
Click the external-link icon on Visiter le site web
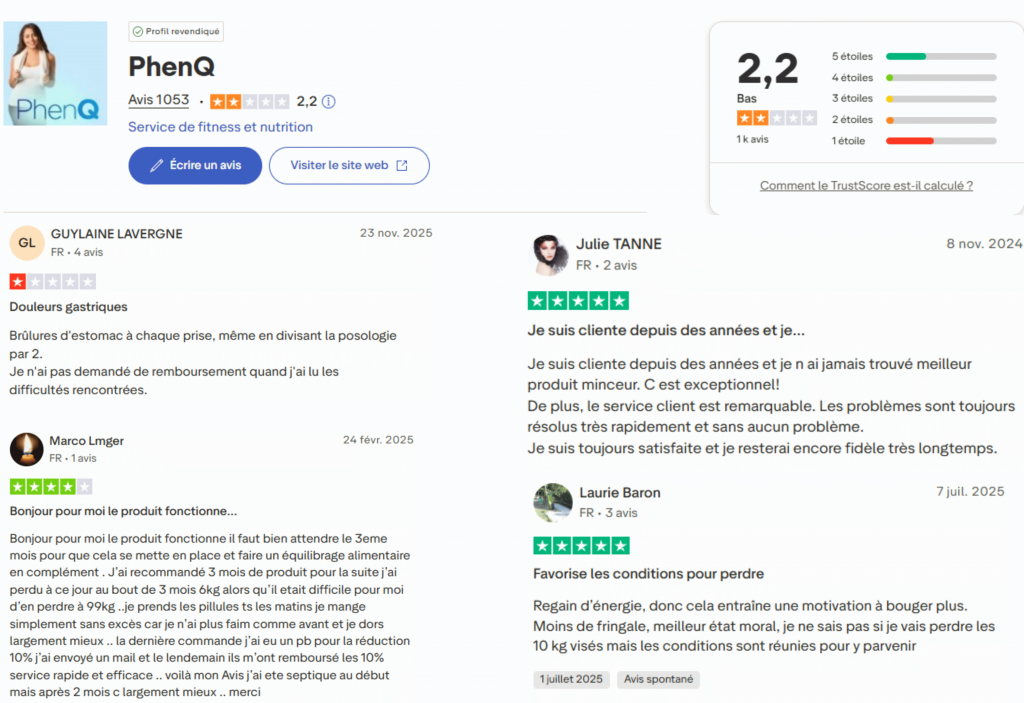(404, 165)
